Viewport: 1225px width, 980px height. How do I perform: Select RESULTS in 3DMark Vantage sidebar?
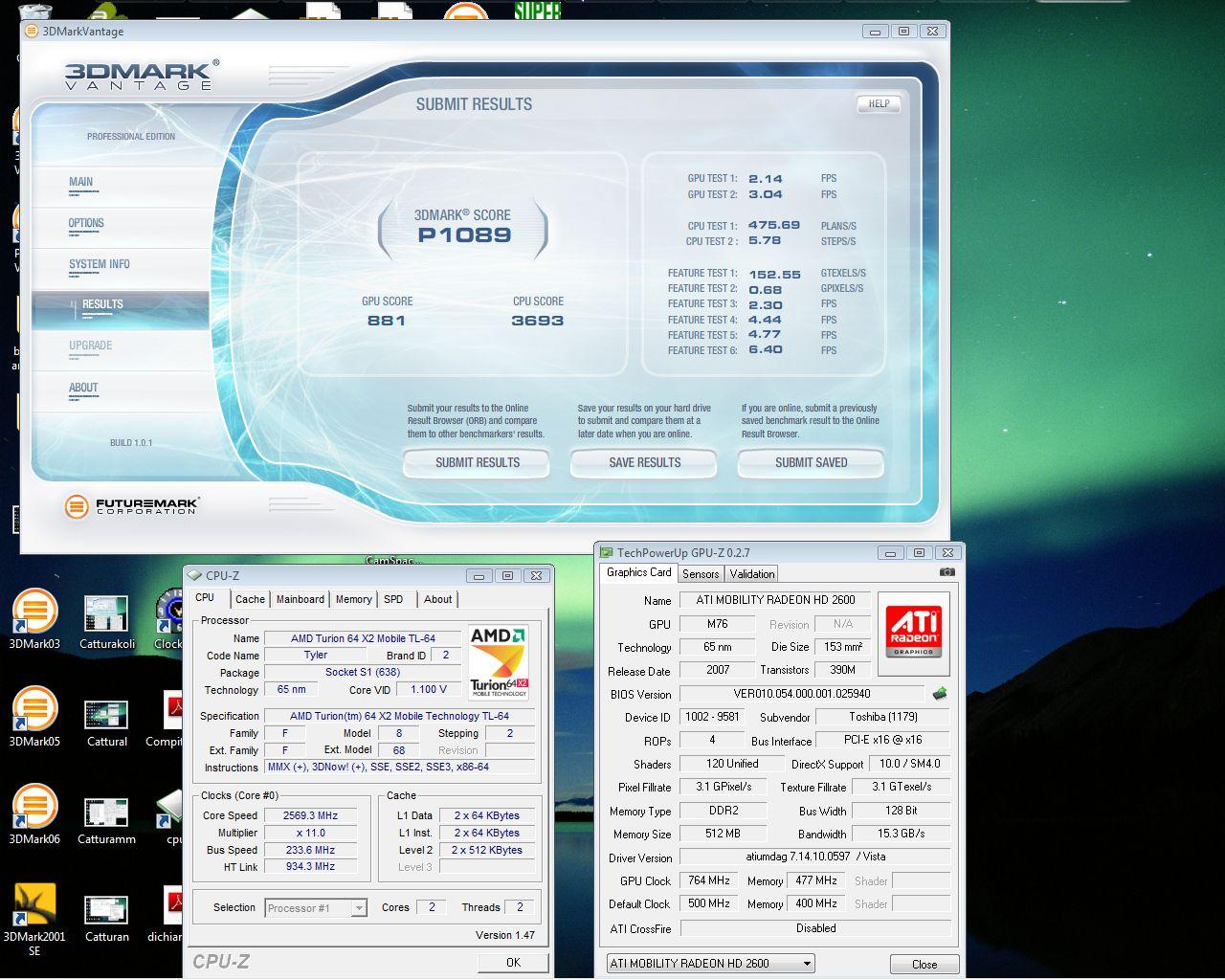coord(121,309)
